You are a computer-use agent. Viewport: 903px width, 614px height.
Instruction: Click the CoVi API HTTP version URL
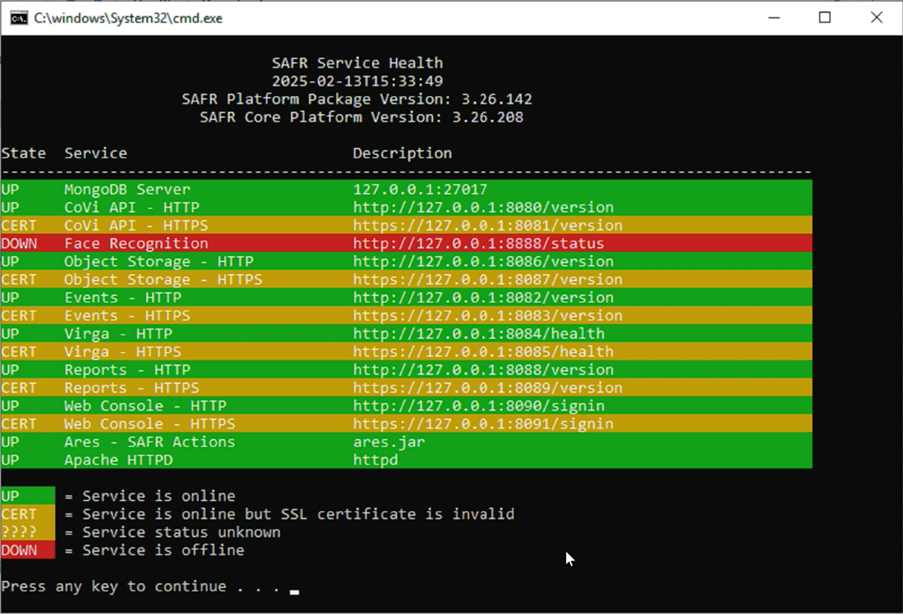pyautogui.click(x=483, y=207)
